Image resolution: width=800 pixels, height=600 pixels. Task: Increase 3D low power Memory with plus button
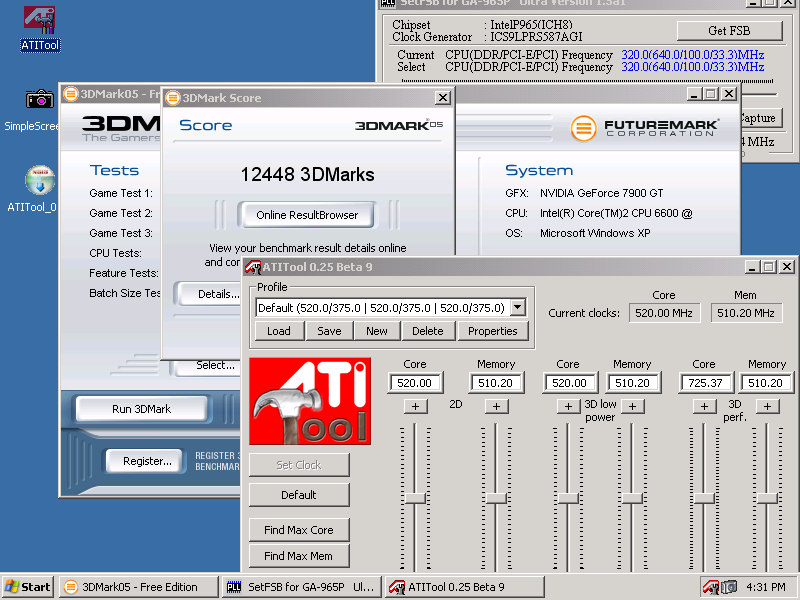632,406
